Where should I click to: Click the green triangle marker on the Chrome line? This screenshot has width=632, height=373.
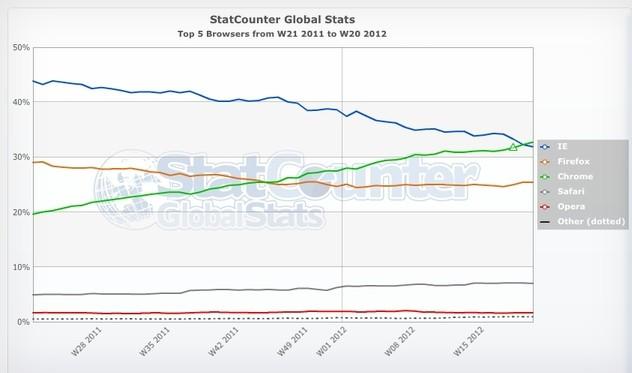tap(513, 147)
